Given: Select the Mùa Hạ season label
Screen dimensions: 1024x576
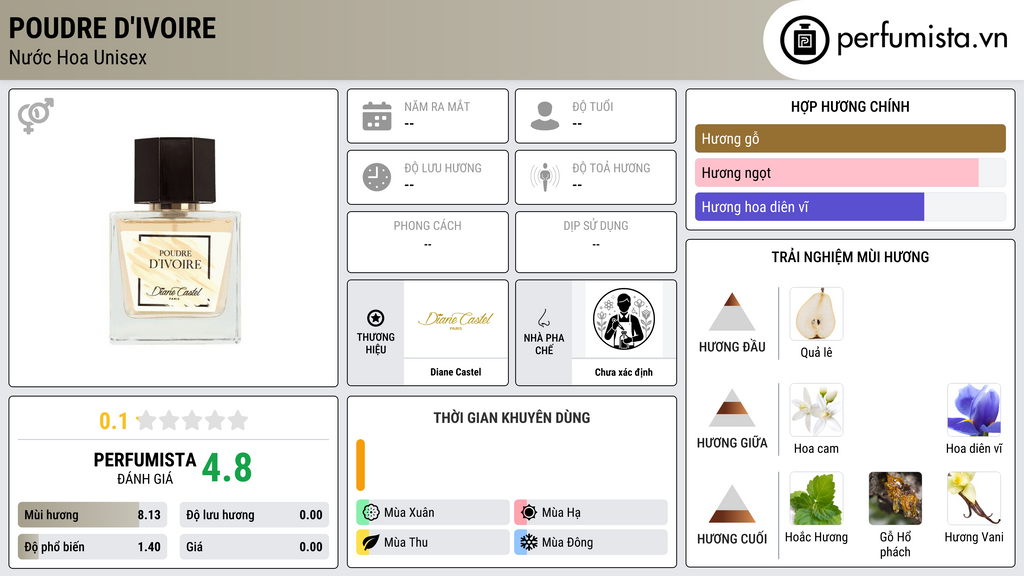Looking at the screenshot, I should pos(561,513).
